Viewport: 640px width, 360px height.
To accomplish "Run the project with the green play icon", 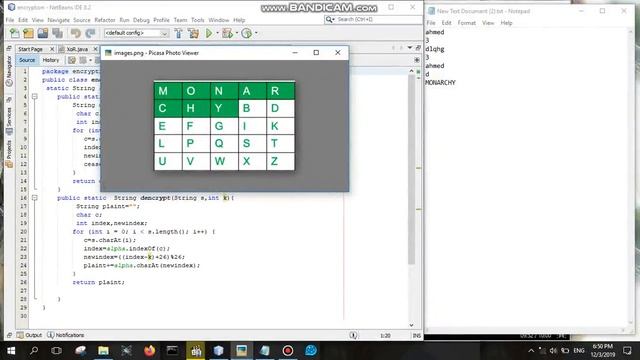I will pos(209,33).
